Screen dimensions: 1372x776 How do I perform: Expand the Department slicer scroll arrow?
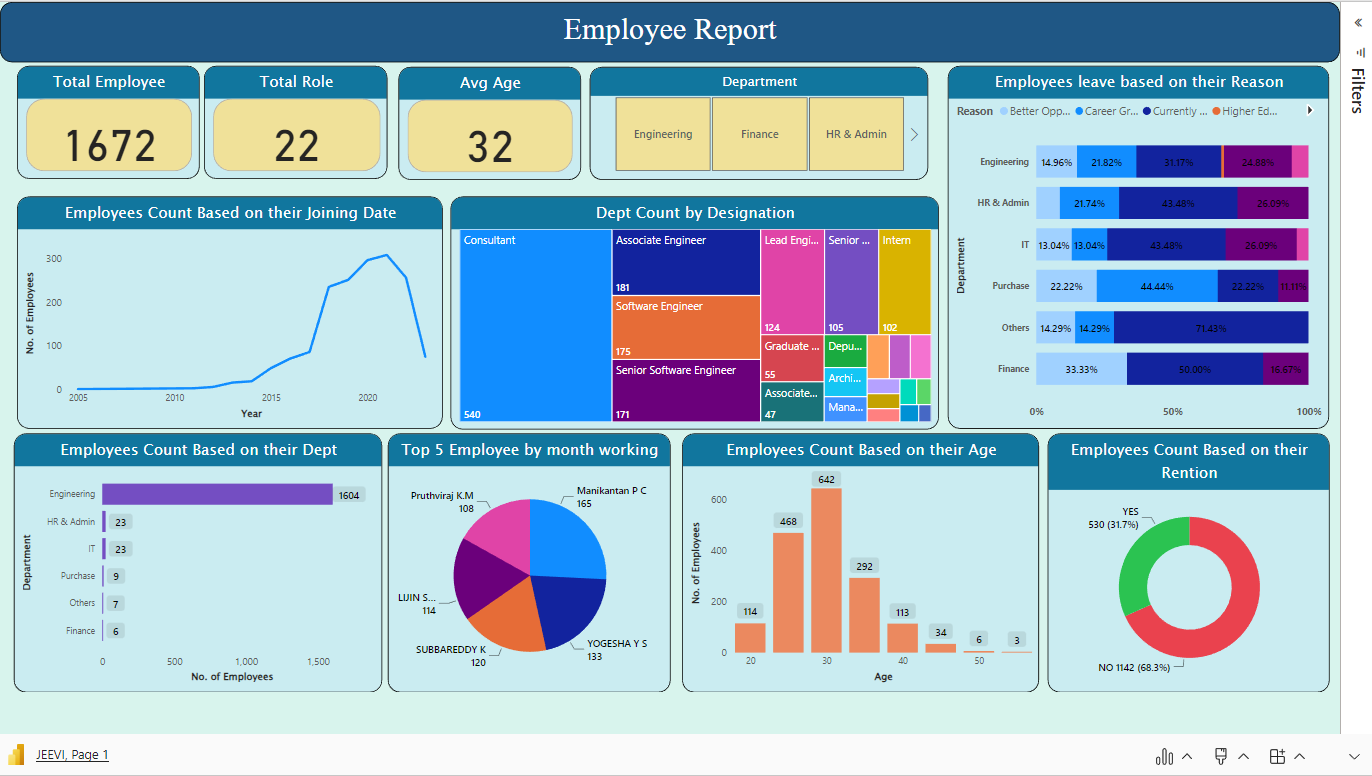913,133
